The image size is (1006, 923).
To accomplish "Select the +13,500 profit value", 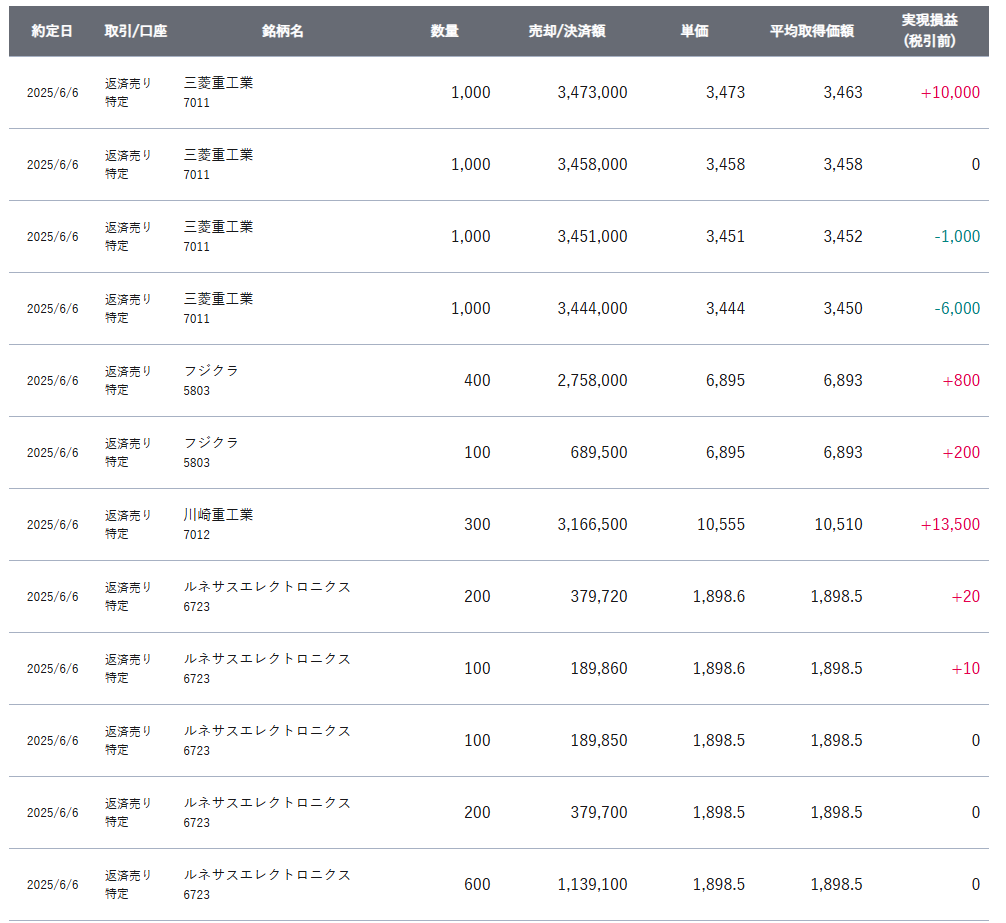I will tap(950, 524).
